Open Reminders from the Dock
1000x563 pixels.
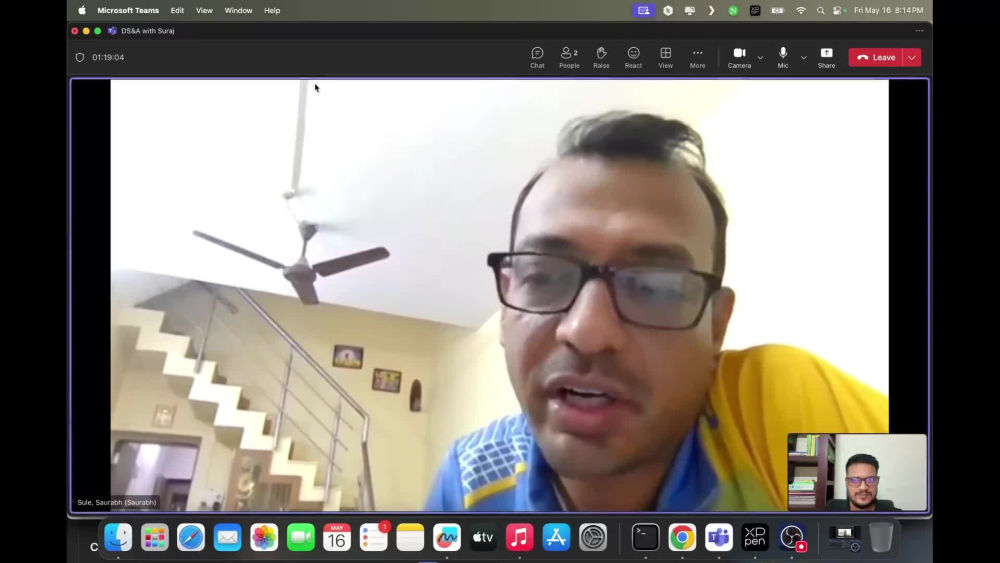click(374, 537)
